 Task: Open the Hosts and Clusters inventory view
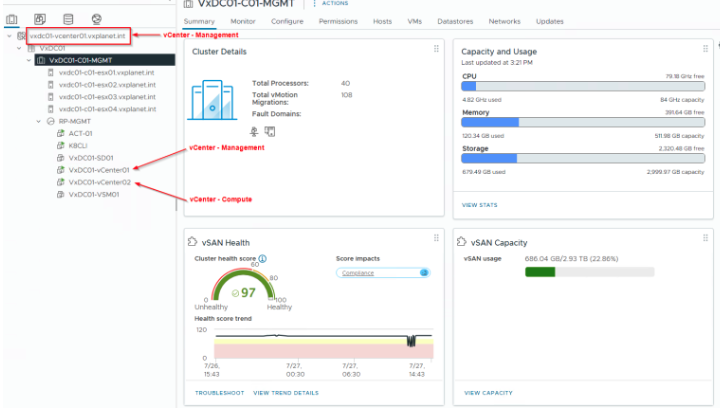11,19
